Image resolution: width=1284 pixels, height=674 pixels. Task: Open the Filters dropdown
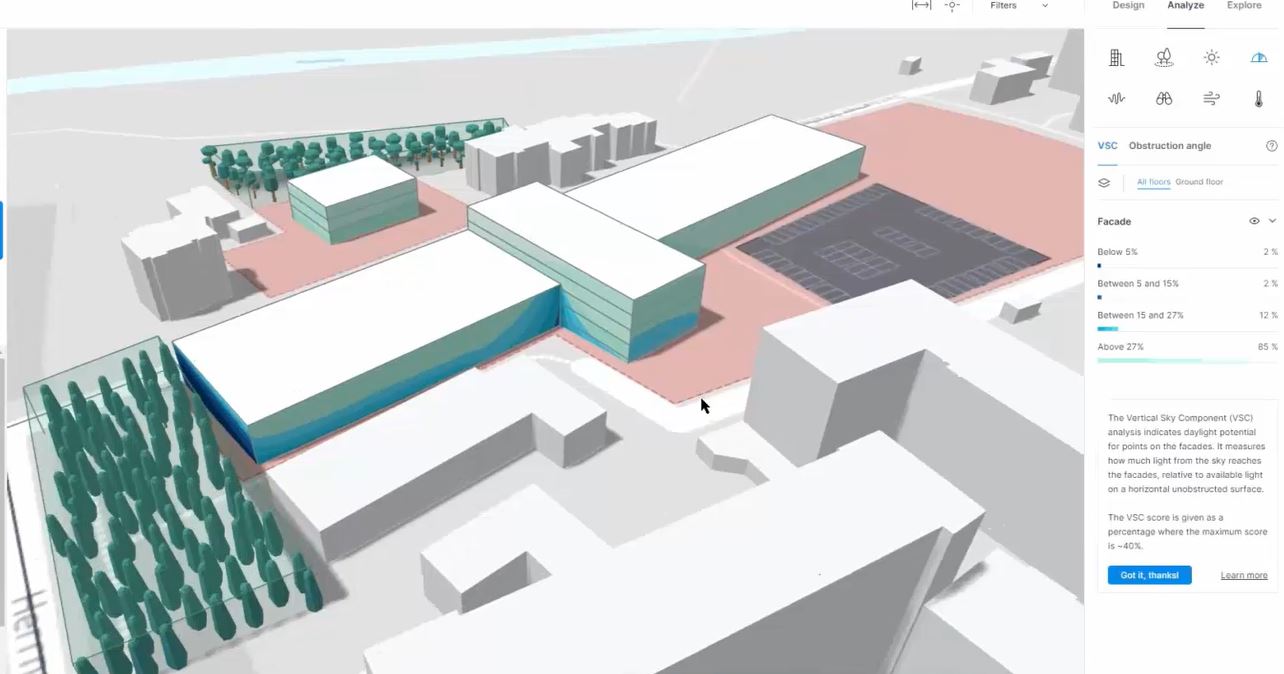click(1018, 6)
